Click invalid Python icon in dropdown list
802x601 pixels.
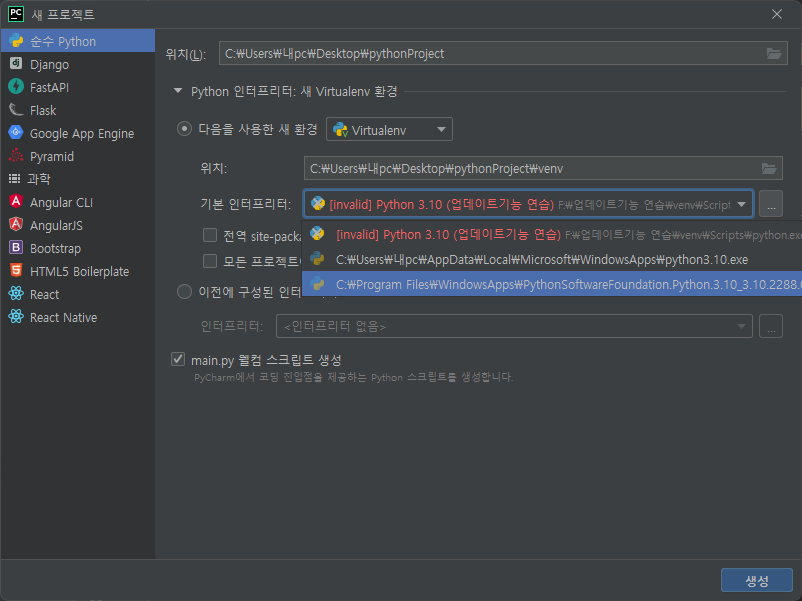(x=317, y=234)
